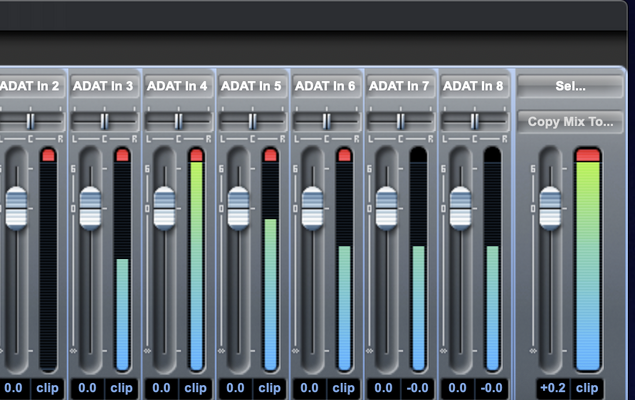Click the ADAT In 4 peak readout clip
This screenshot has width=635, height=400.
point(196,388)
